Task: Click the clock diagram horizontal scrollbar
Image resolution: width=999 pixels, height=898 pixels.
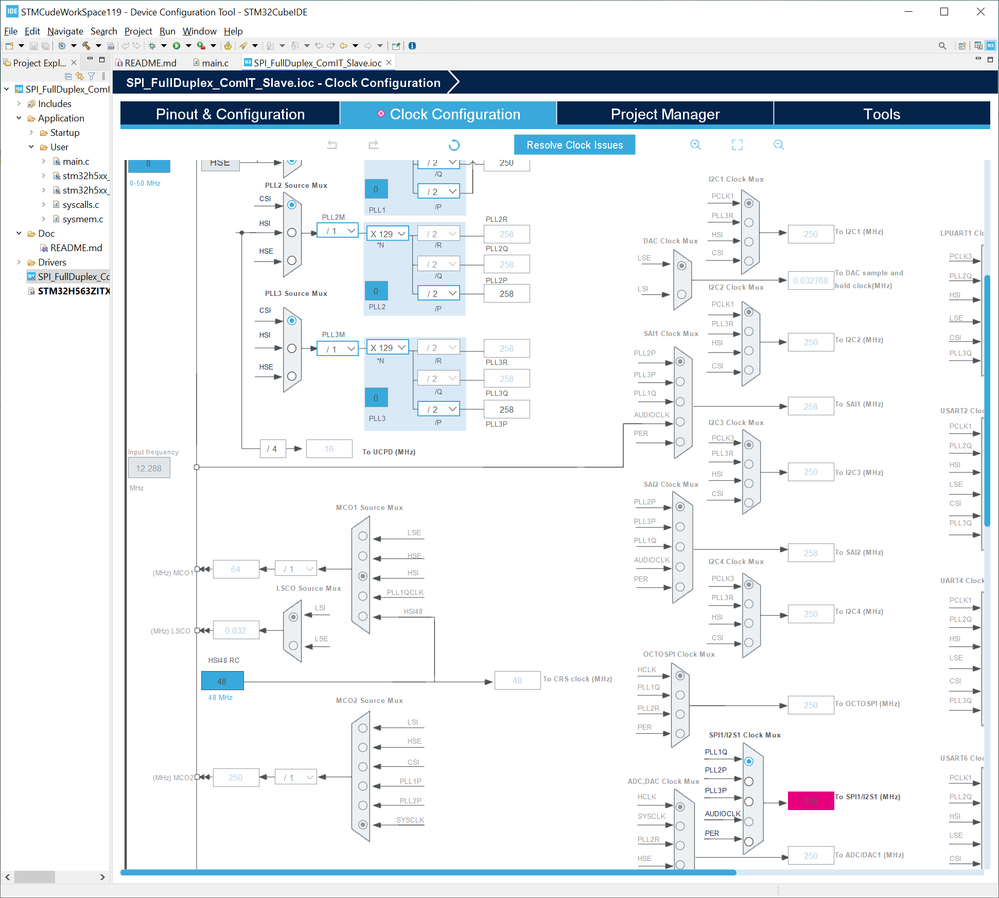Action: [428, 872]
